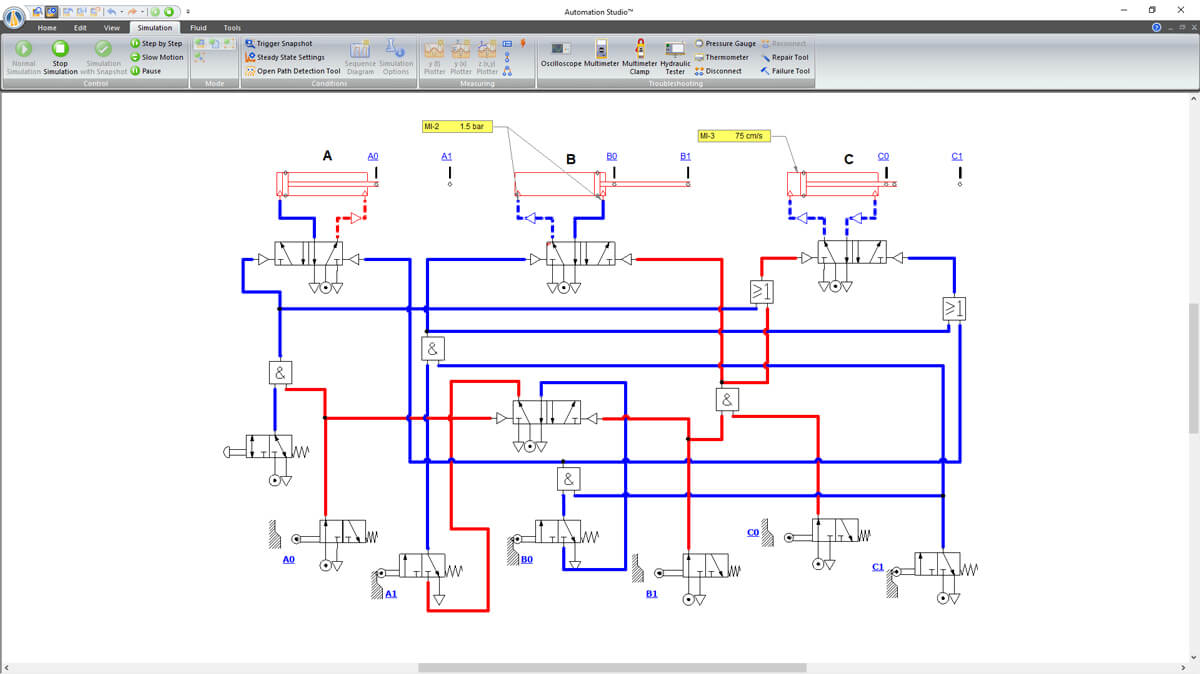Use the Disconnect tool

pyautogui.click(x=719, y=71)
